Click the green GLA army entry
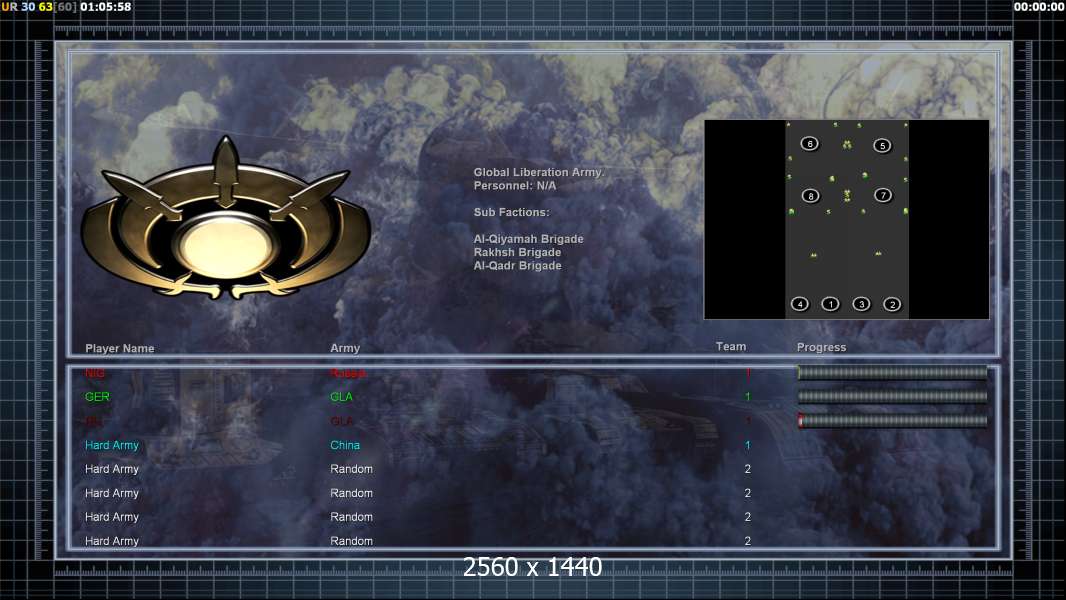Viewport: 1066px width, 600px height. tap(341, 396)
